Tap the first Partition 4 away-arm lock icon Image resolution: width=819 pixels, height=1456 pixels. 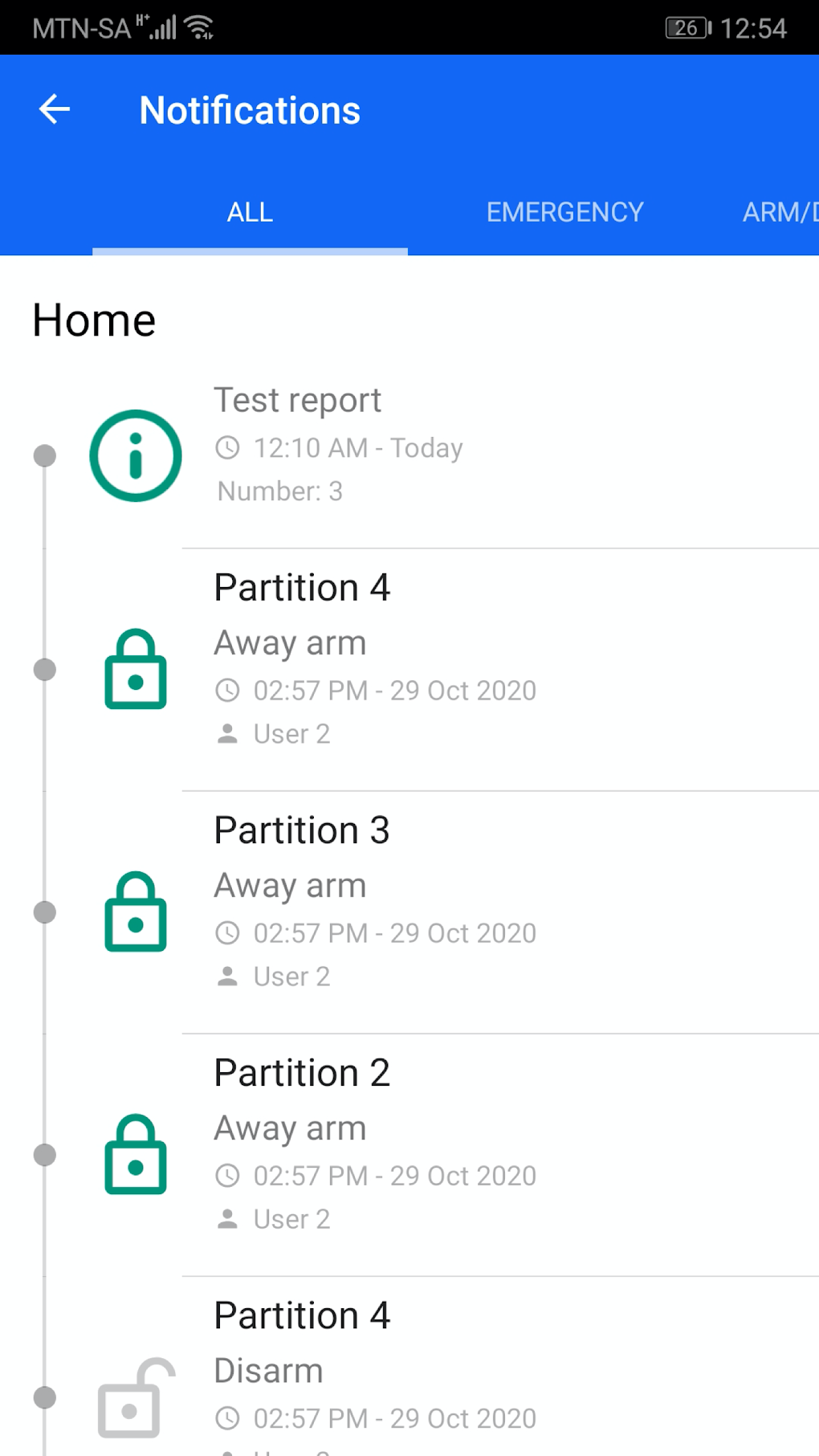pyautogui.click(x=136, y=669)
